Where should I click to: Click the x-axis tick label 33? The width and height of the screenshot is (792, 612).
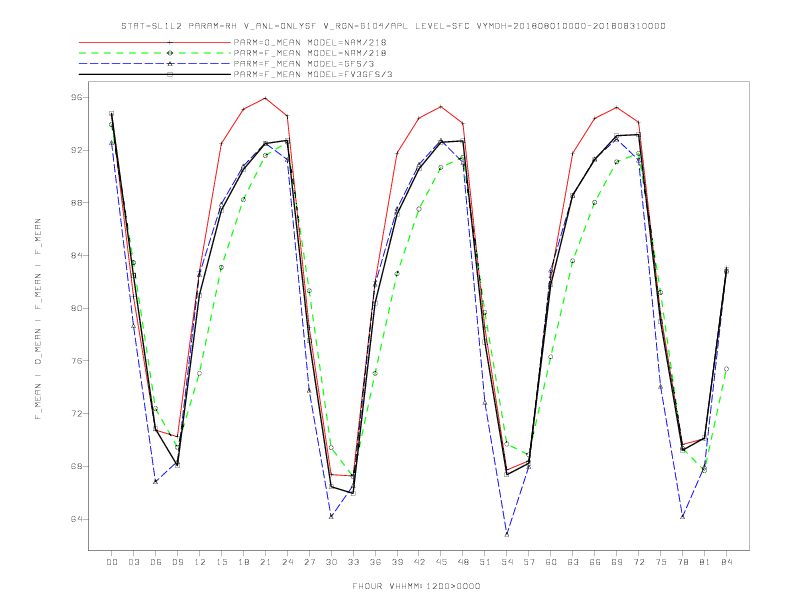[354, 562]
